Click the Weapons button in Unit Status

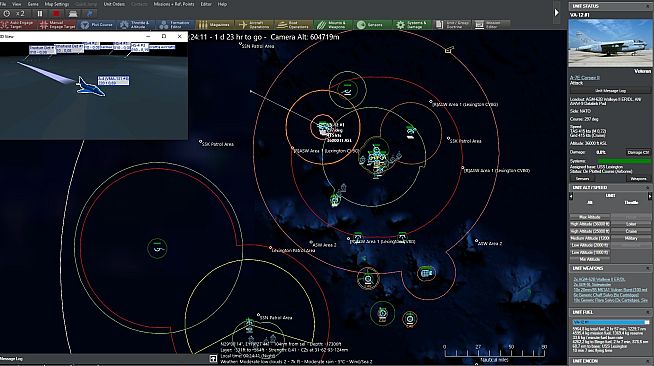click(x=638, y=178)
